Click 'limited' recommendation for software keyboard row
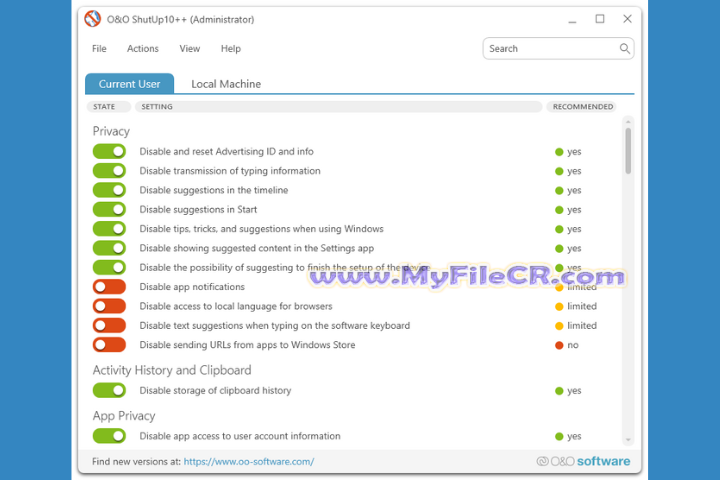 (576, 326)
